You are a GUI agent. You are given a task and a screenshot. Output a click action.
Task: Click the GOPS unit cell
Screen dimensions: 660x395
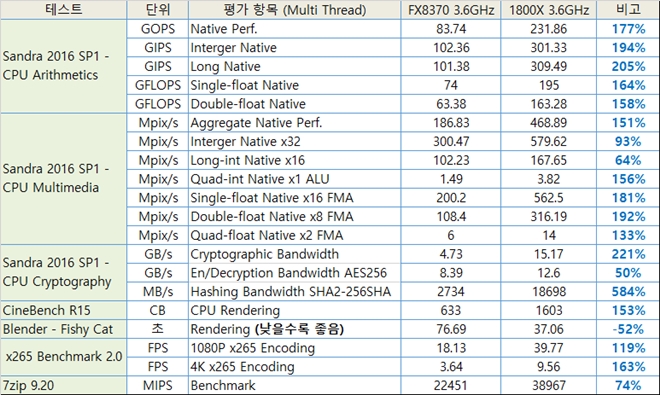coord(157,29)
